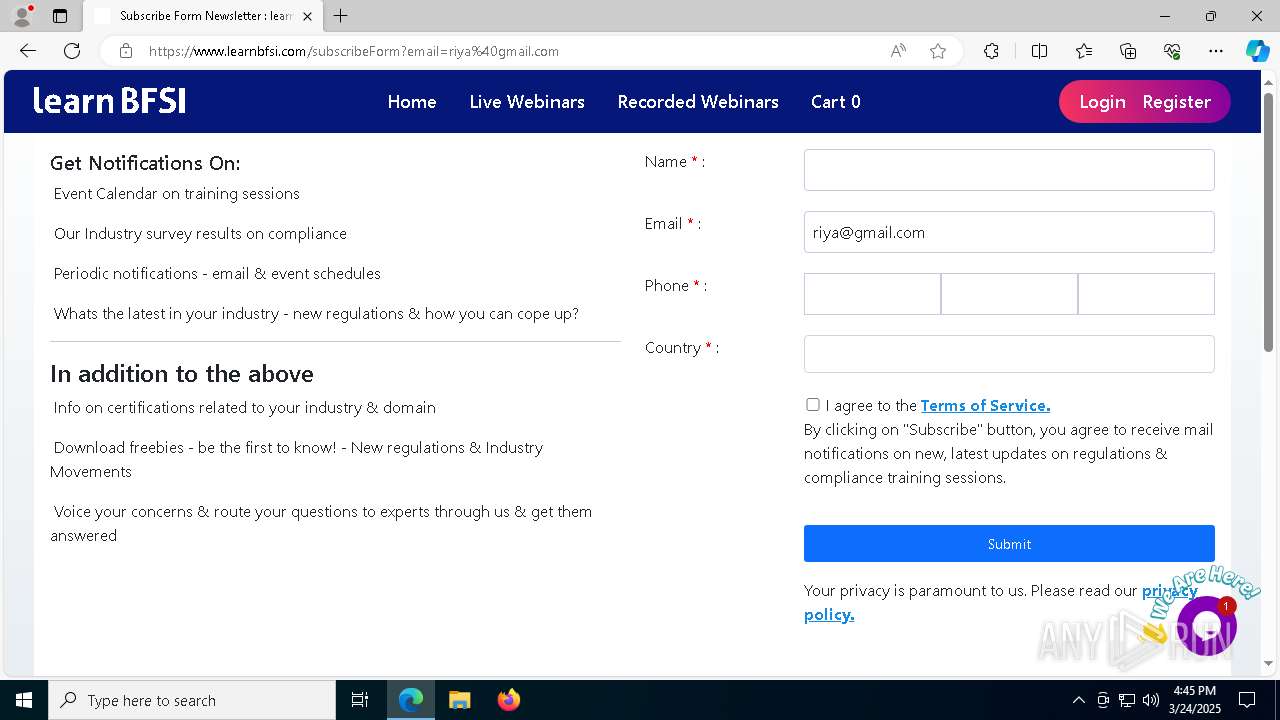Open the Terms of Service link
The image size is (1280, 720).
[x=985, y=405]
